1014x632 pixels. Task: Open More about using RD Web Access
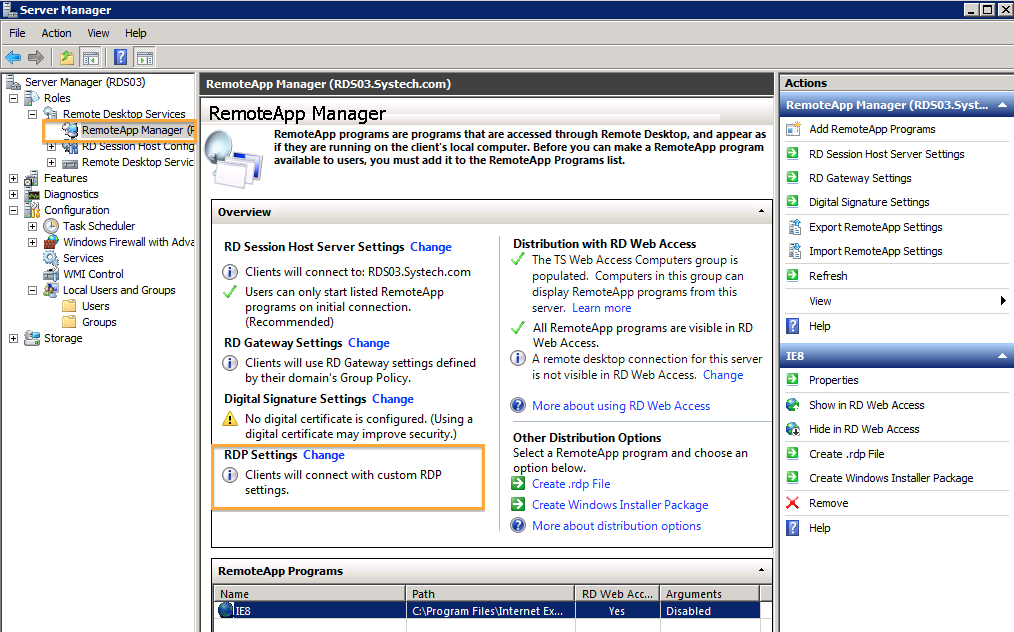coord(621,406)
